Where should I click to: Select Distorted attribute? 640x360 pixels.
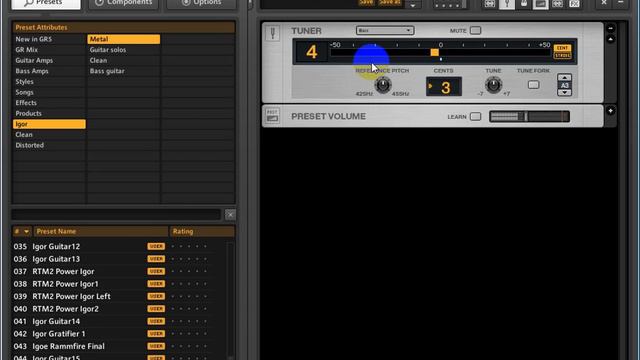pos(49,145)
